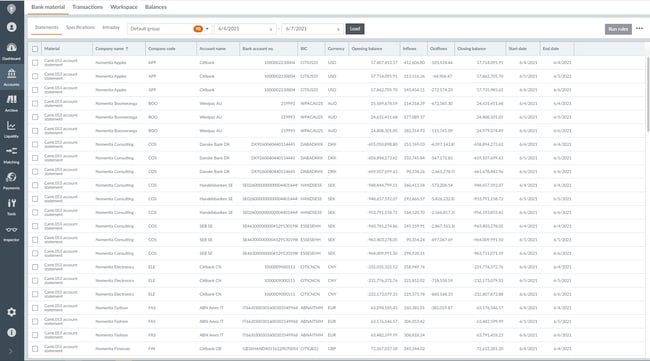Clear the 6/4/2021 start date
The height and width of the screenshot is (361, 650).
click(271, 29)
